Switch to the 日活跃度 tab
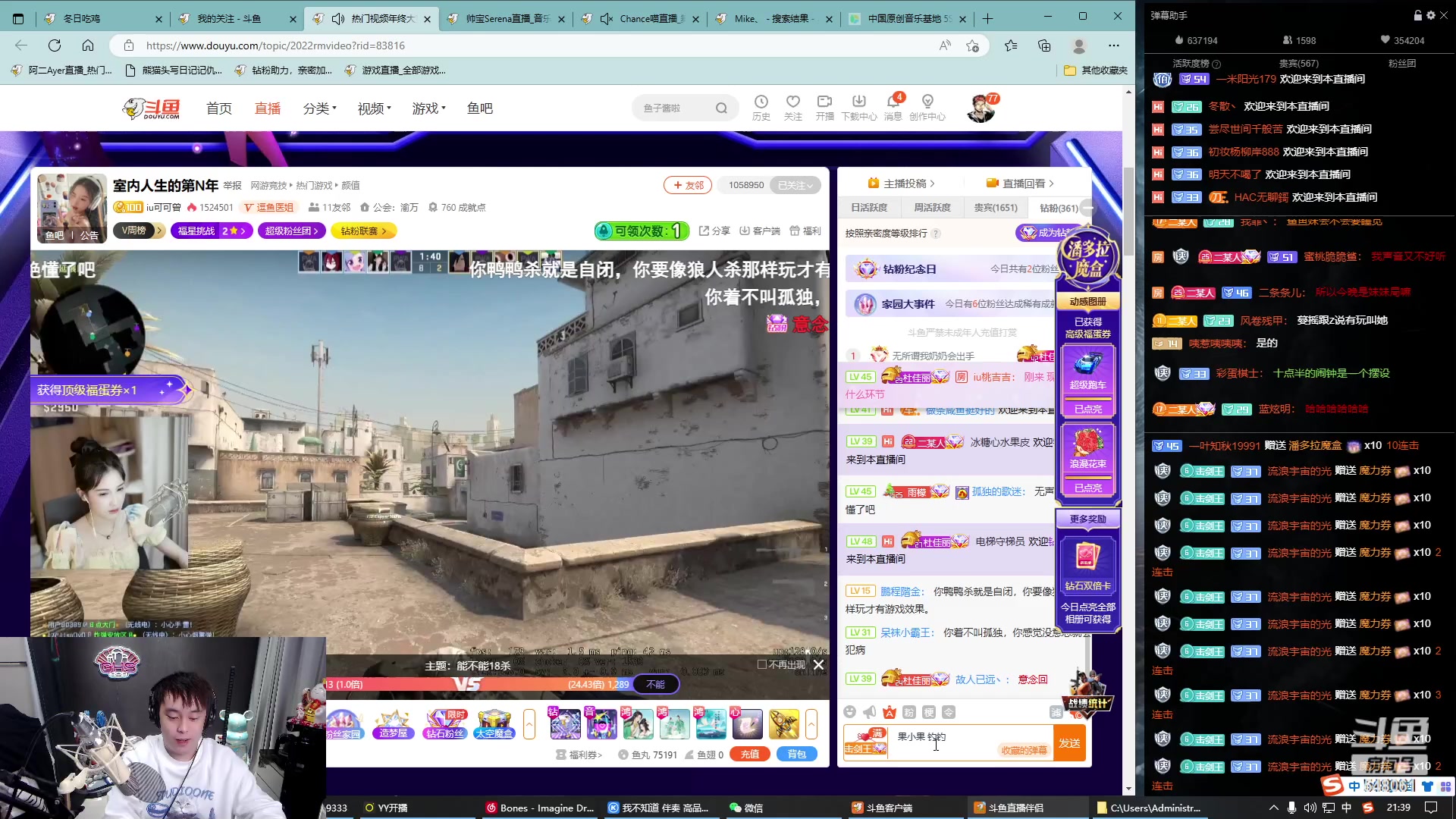The width and height of the screenshot is (1456, 819). point(868,208)
